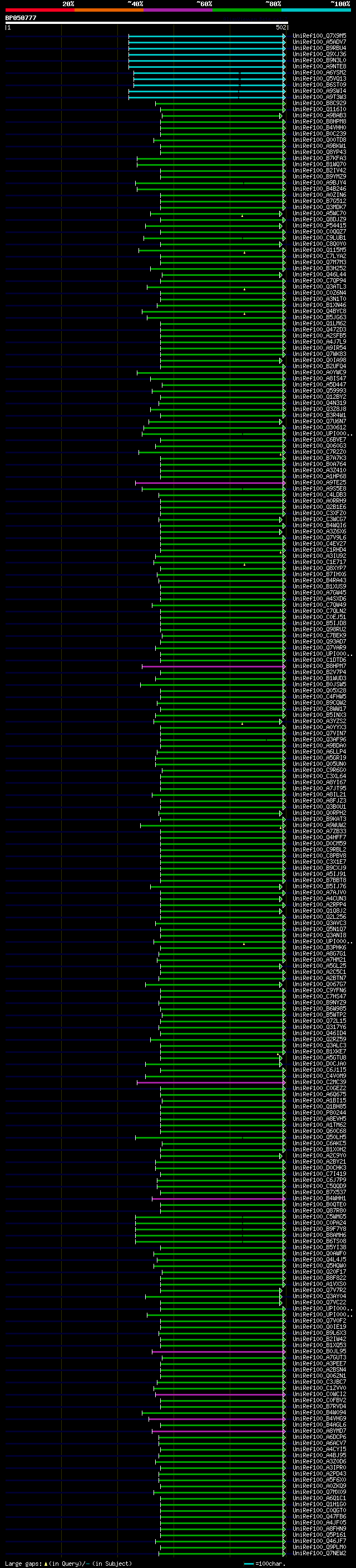Open hit UniRef100_A5ADV7

click(319, 42)
